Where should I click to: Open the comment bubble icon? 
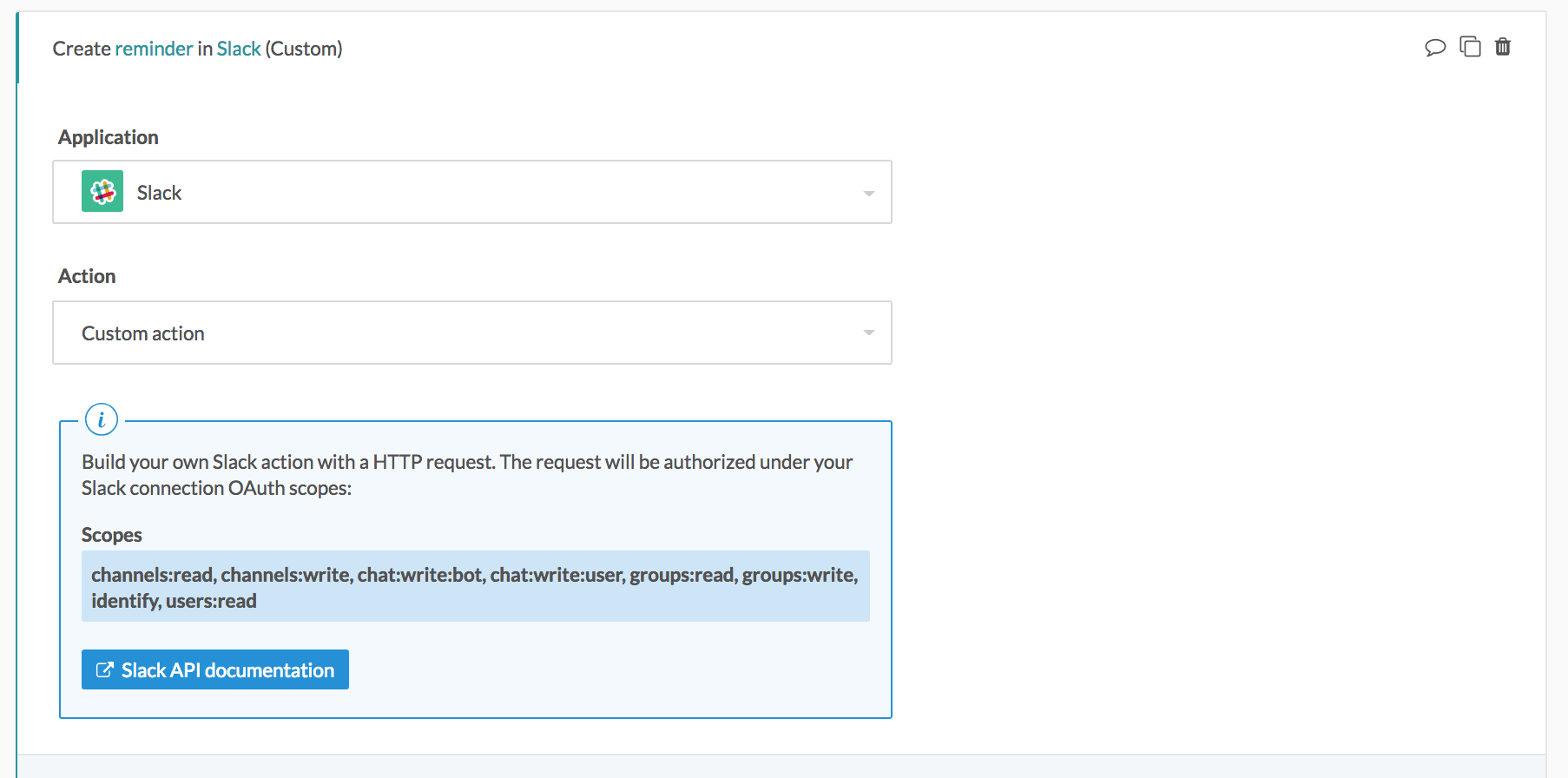(1435, 47)
